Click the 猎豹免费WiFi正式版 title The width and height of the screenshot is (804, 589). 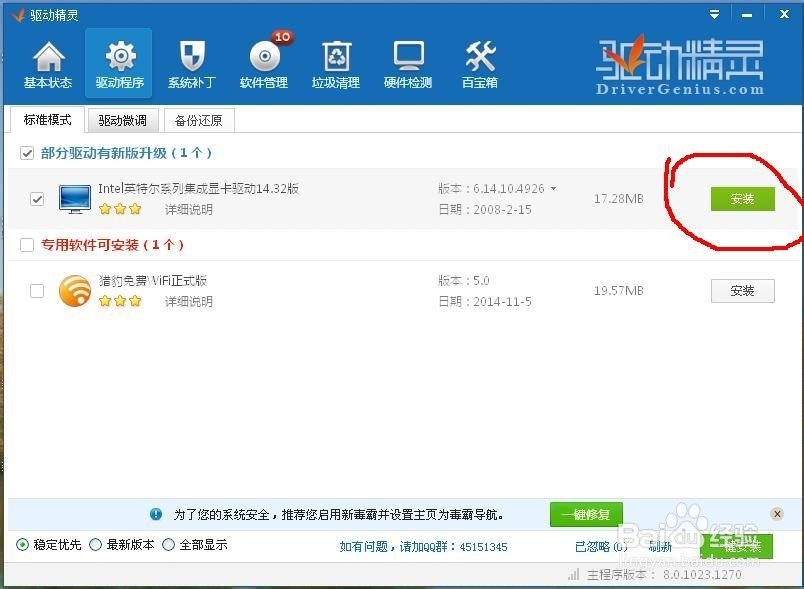pyautogui.click(x=153, y=280)
